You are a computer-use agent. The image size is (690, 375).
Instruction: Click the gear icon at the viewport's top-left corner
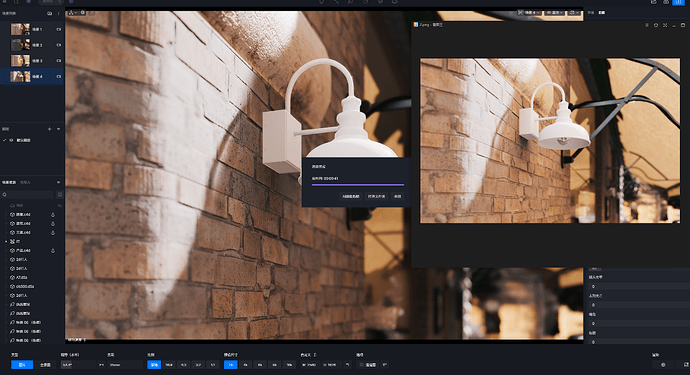click(x=83, y=12)
